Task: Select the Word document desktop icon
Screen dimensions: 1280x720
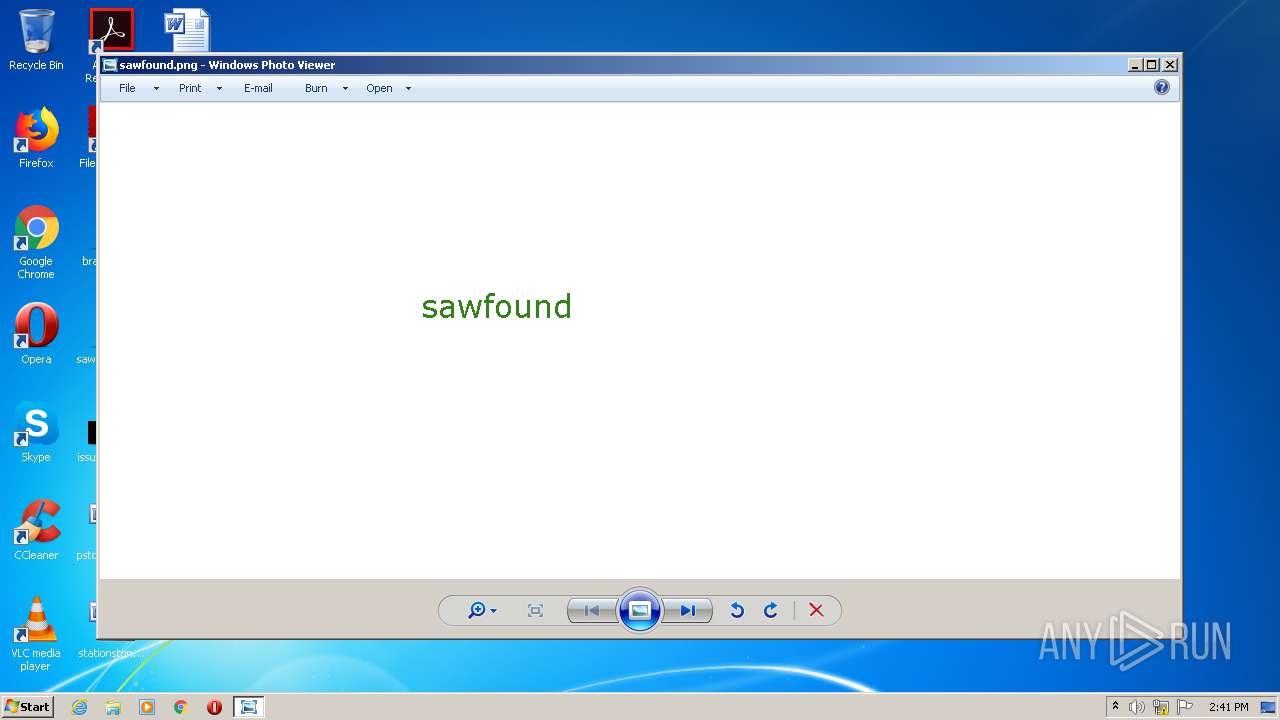Action: (187, 30)
